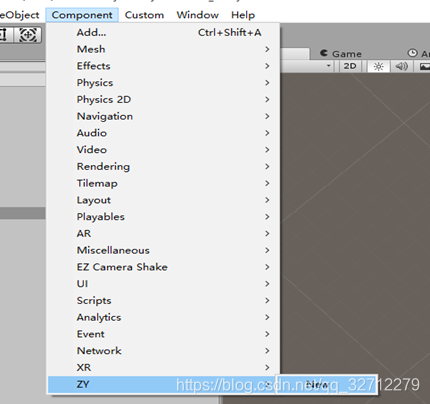Expand the XR submenu

(x=163, y=367)
